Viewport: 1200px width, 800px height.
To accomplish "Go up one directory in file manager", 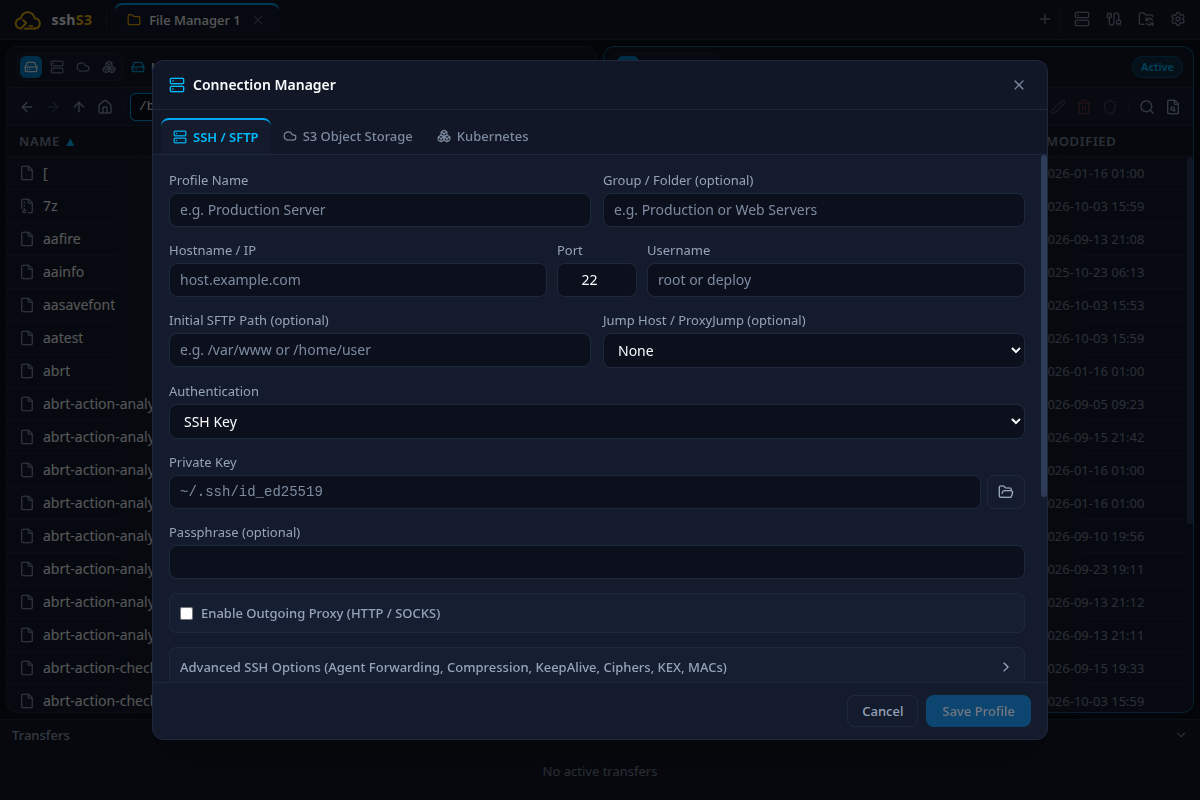I will 79,107.
